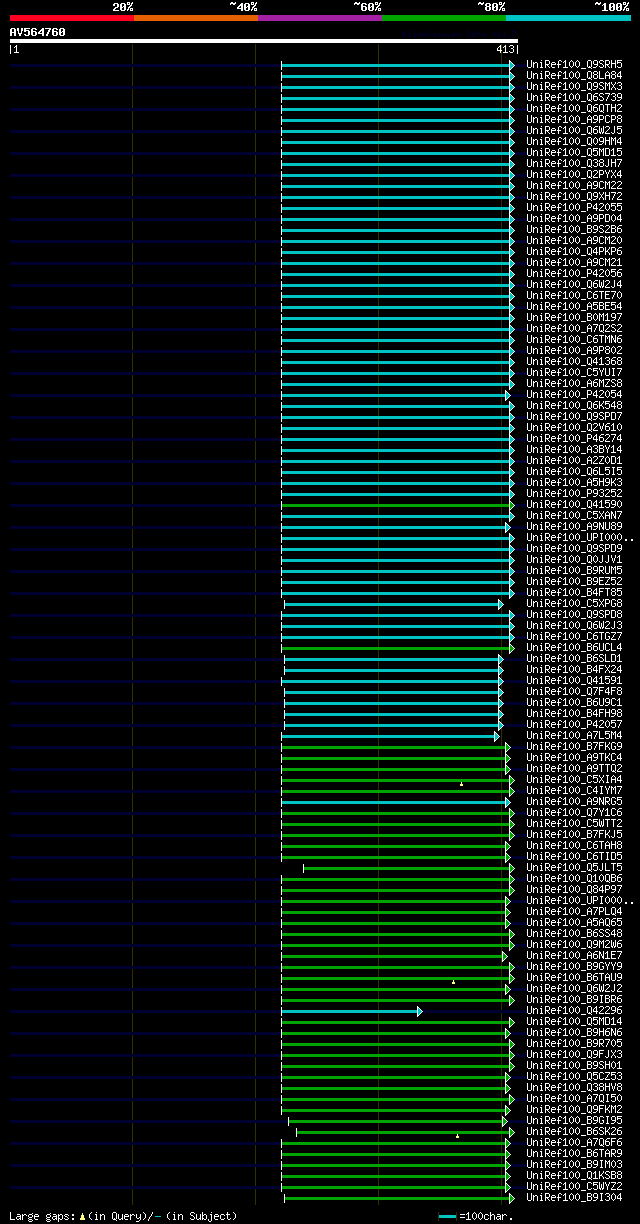
Task: Click the green segment of the identity legend
Action: click(444, 18)
